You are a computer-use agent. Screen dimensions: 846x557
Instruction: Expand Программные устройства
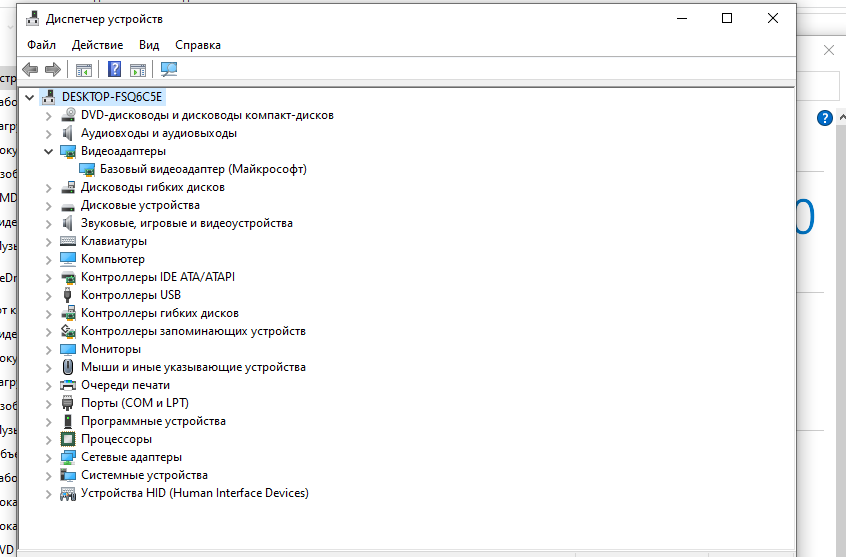pos(49,422)
